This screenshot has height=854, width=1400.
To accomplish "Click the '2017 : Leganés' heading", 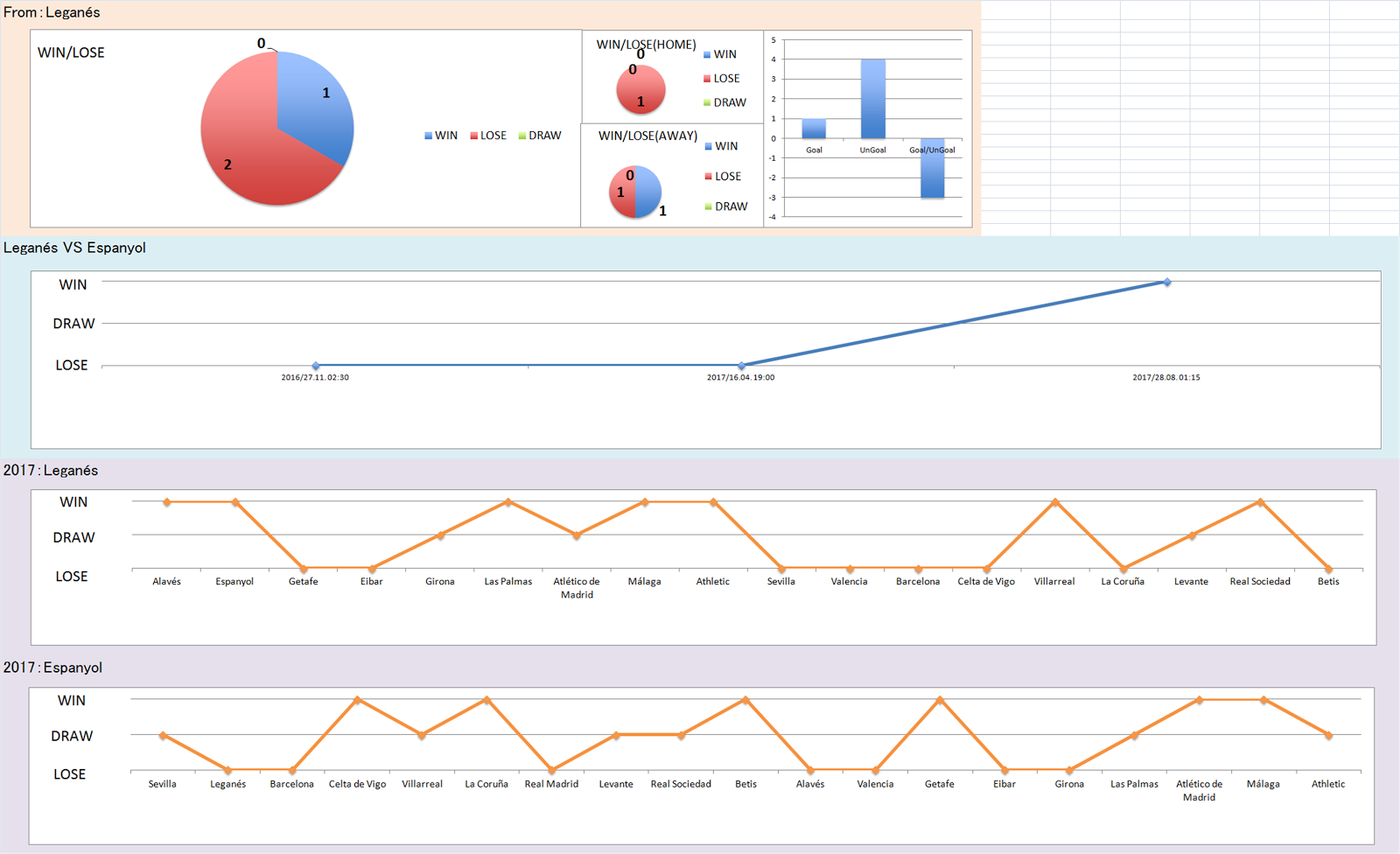I will point(51,471).
